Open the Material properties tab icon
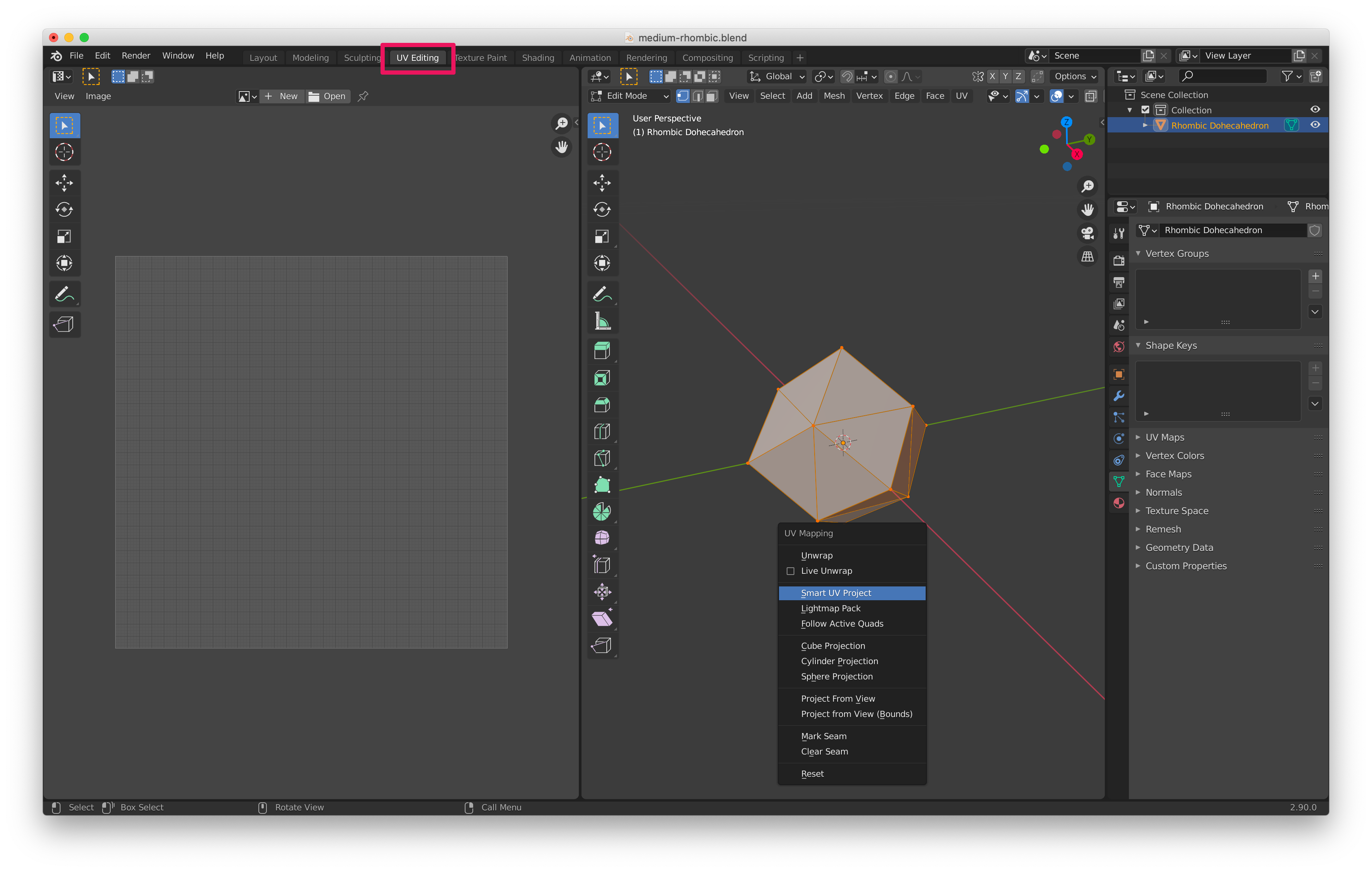 tap(1119, 503)
